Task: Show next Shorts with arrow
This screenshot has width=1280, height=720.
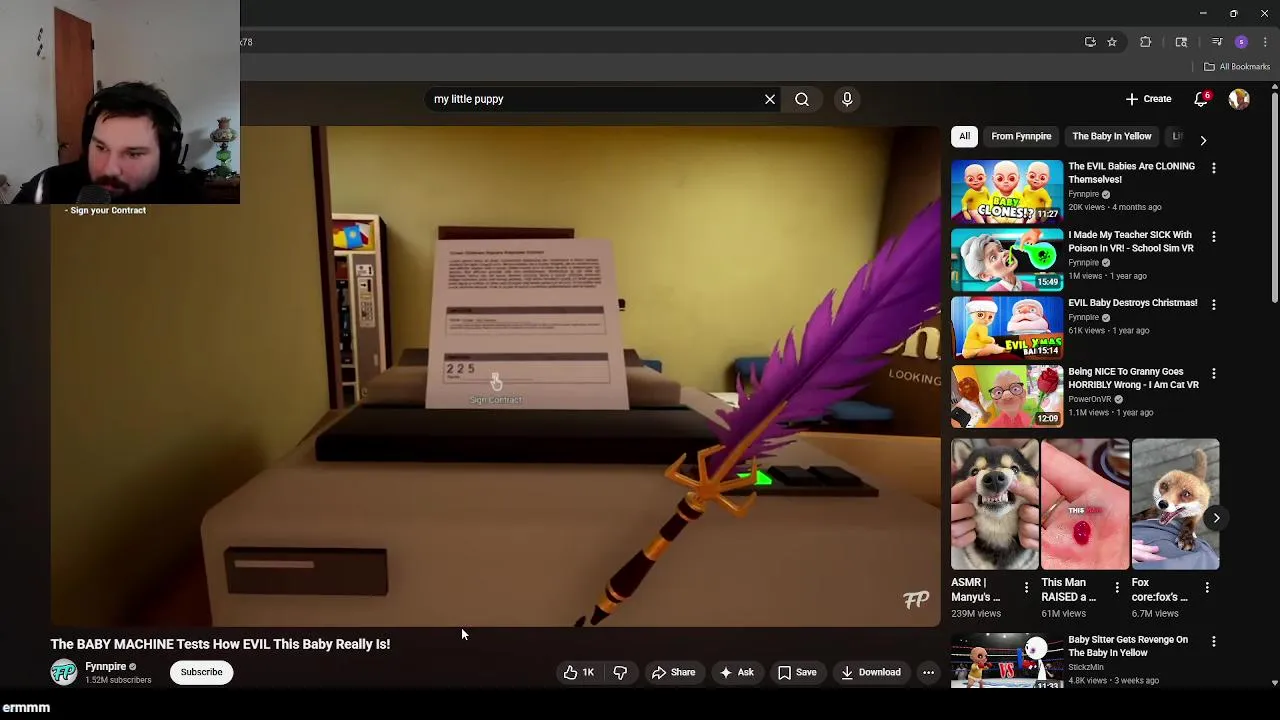Action: (1216, 518)
